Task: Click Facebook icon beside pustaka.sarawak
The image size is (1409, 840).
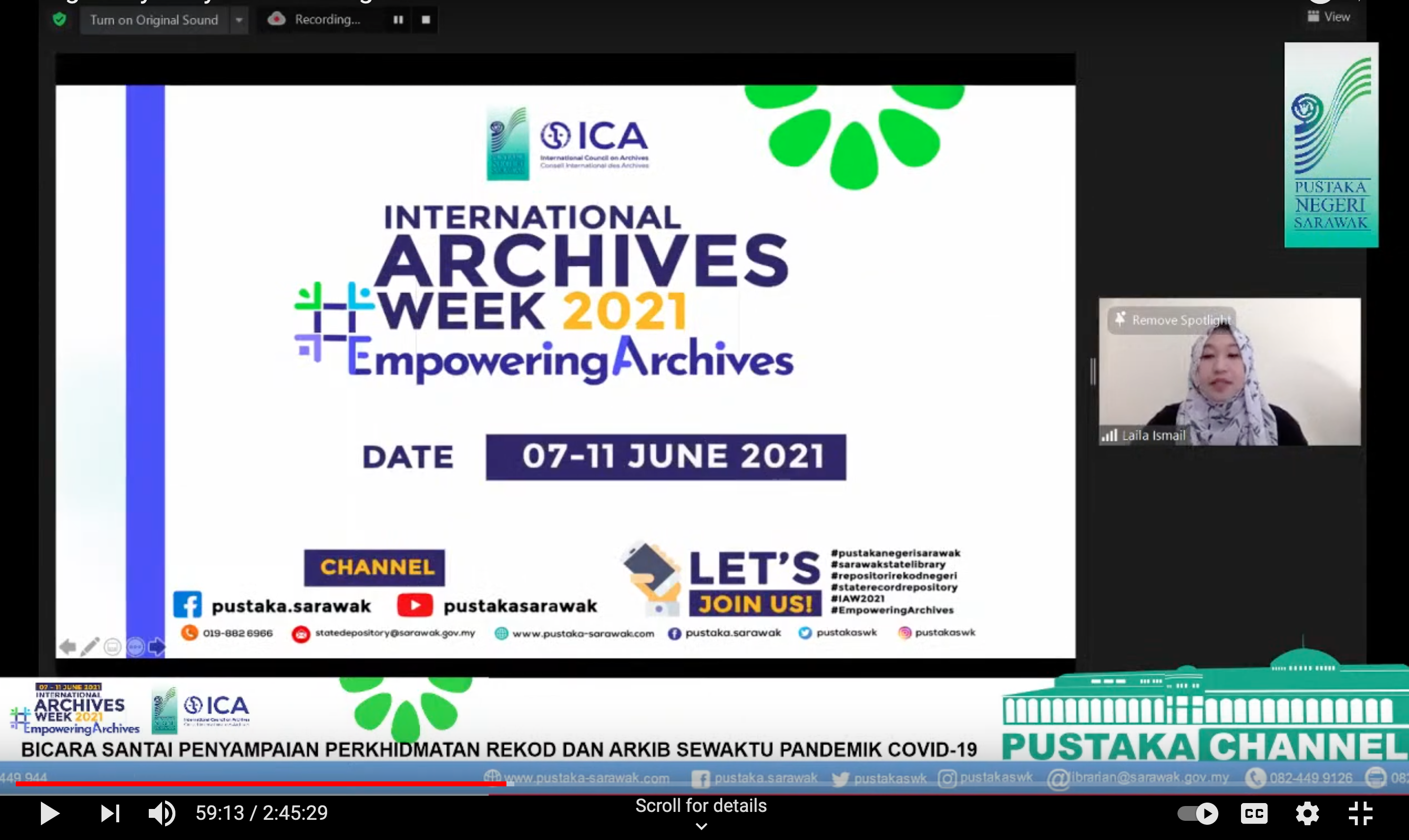Action: pyautogui.click(x=187, y=605)
